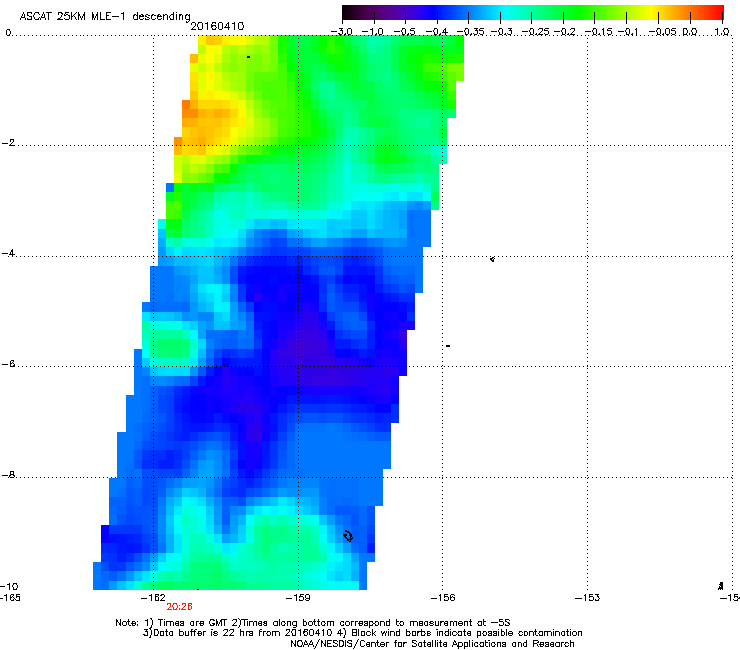Click longitude axis label "-159"
The width and height of the screenshot is (740, 650).
[x=298, y=598]
